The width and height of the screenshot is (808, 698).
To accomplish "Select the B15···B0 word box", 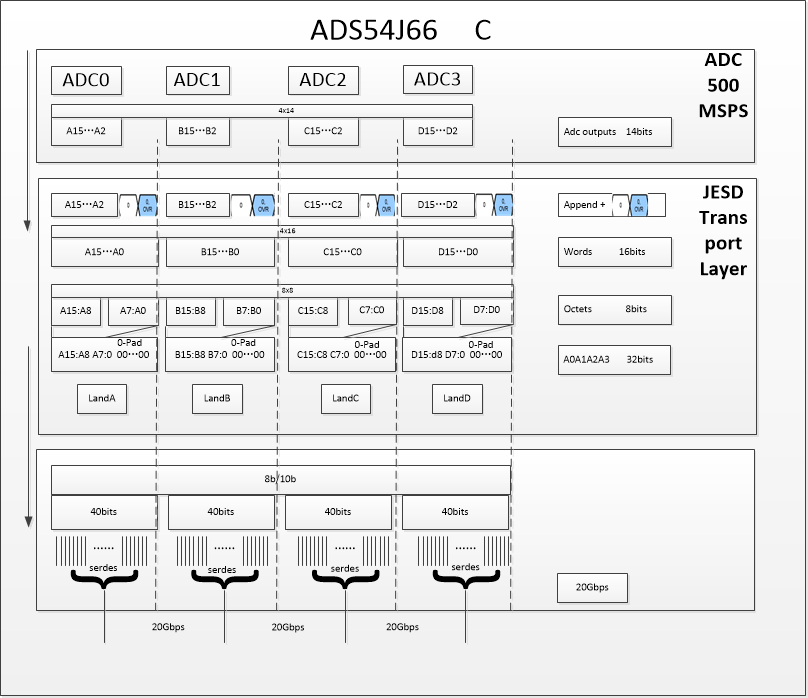I will click(x=220, y=252).
